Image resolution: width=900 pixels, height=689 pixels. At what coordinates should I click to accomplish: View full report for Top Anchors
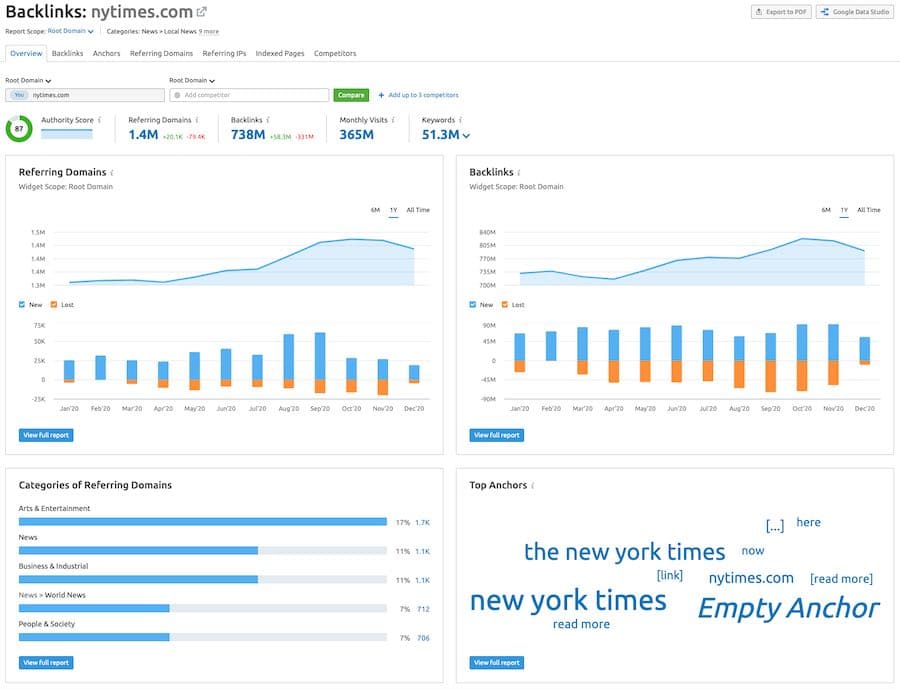(496, 663)
